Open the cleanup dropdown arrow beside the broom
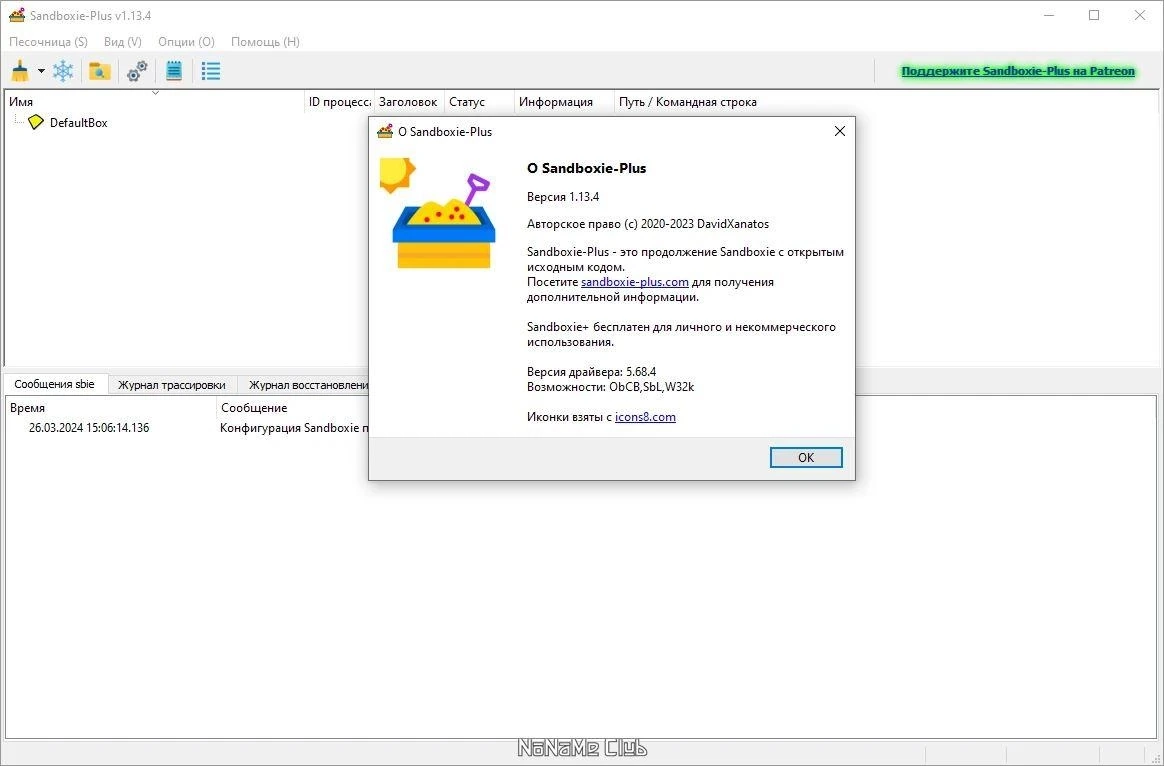The image size is (1164, 766). click(41, 71)
